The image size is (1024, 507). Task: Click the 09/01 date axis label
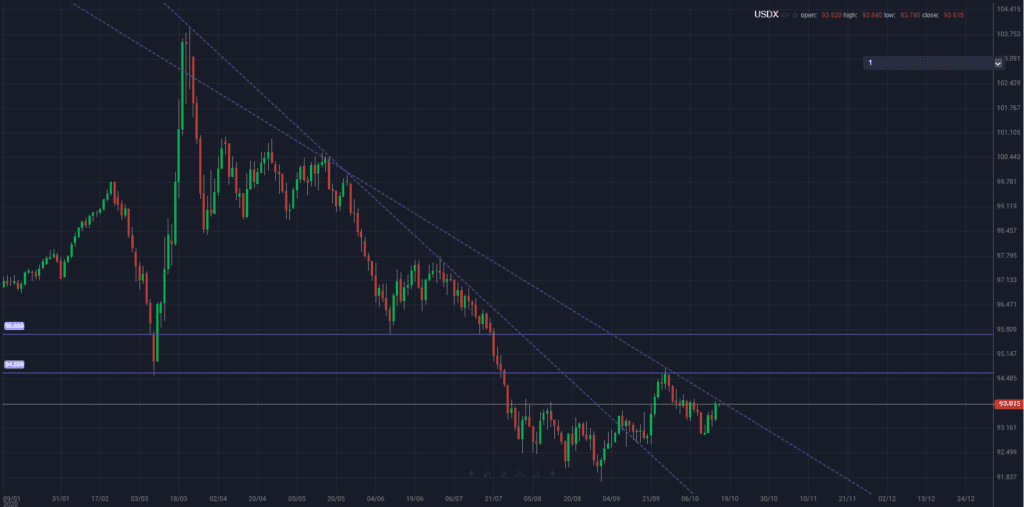[x=10, y=497]
